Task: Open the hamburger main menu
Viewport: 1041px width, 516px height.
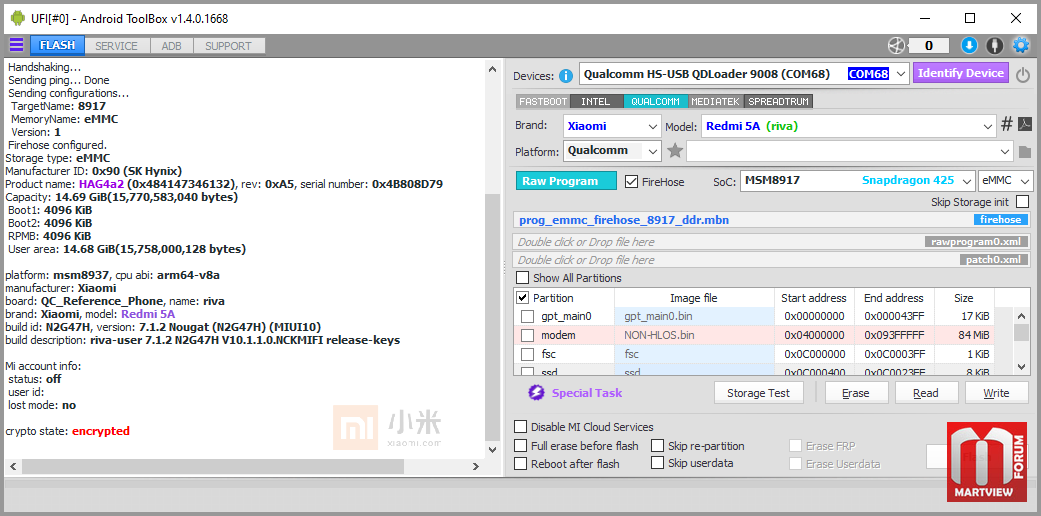Action: click(16, 45)
